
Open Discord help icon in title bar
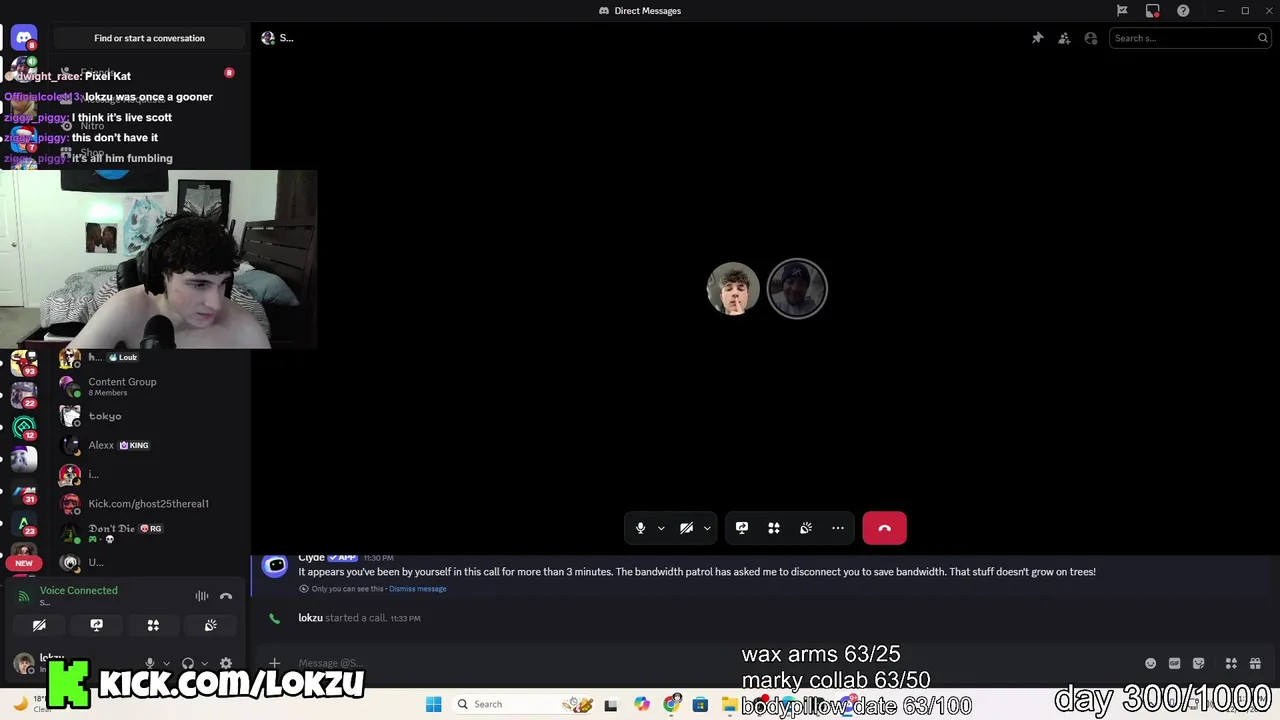[1183, 11]
